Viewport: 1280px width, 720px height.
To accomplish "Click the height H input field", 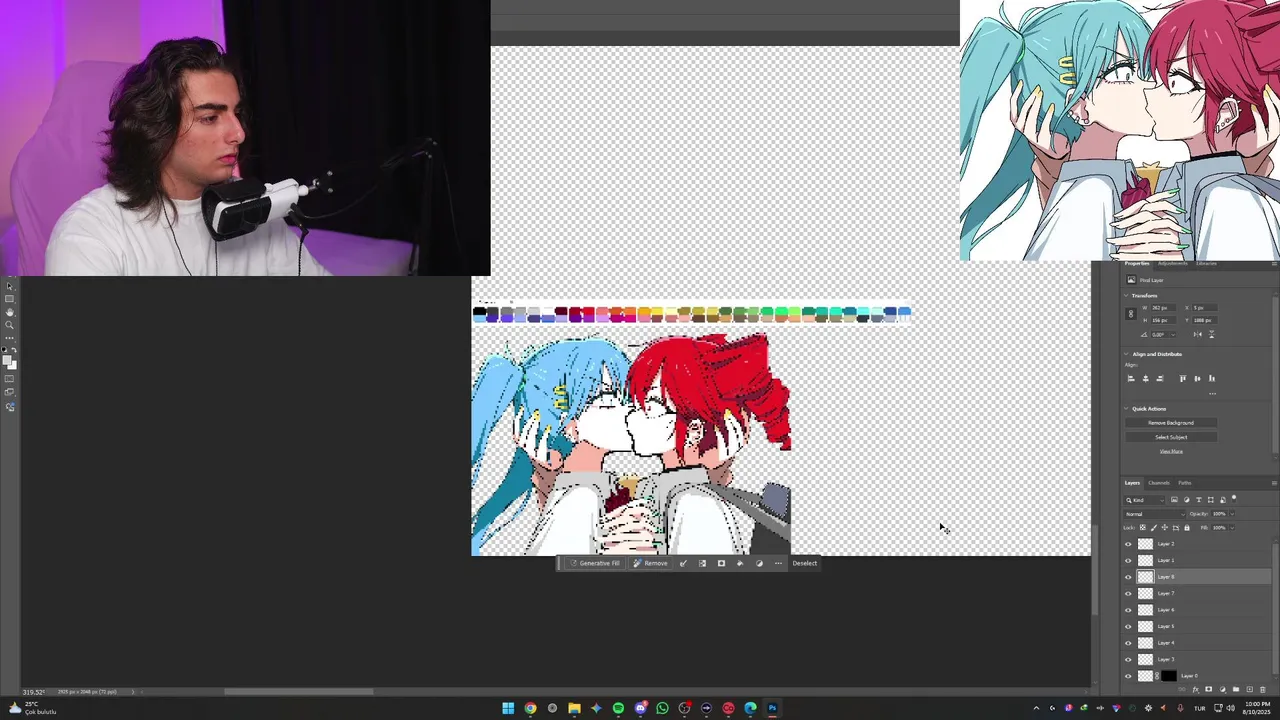I will tap(1164, 320).
